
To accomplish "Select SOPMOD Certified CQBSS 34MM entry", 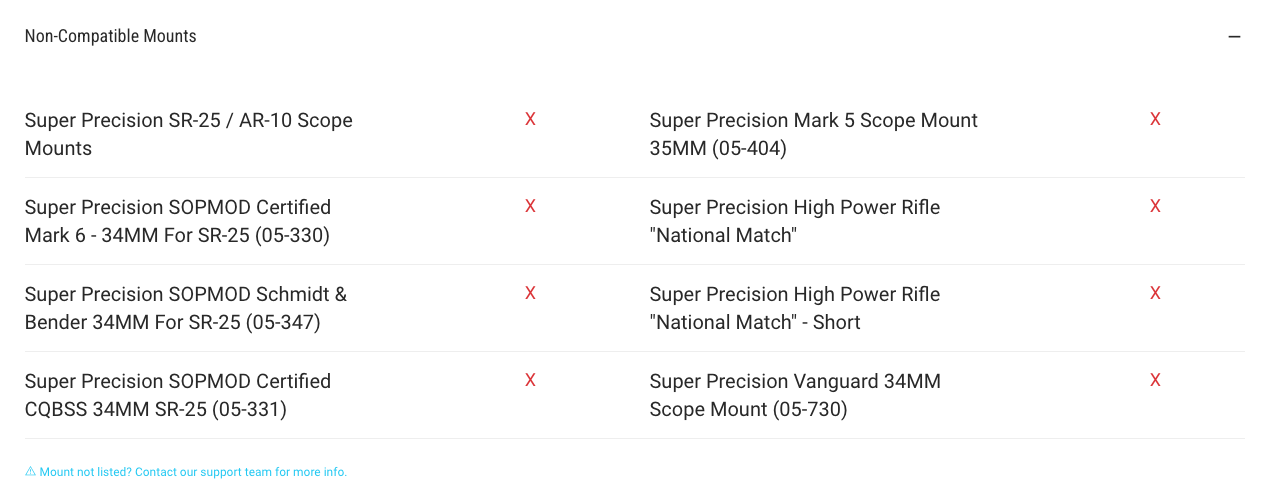I will tap(178, 395).
